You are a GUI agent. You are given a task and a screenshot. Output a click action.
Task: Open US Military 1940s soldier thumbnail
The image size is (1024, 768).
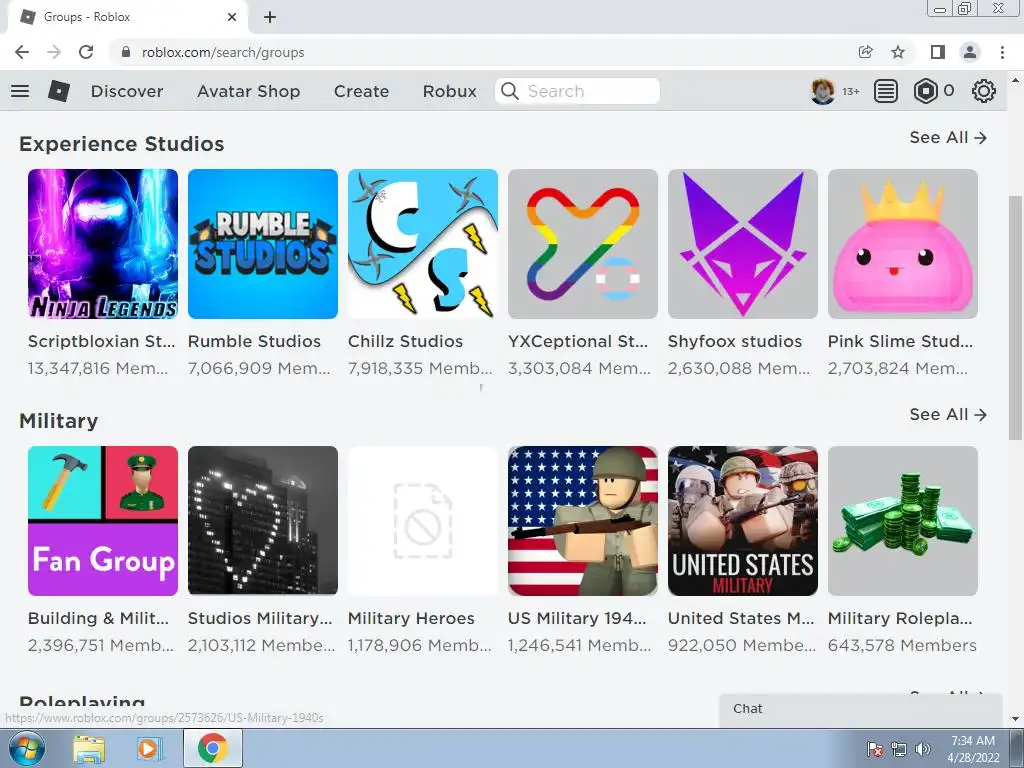coord(583,521)
